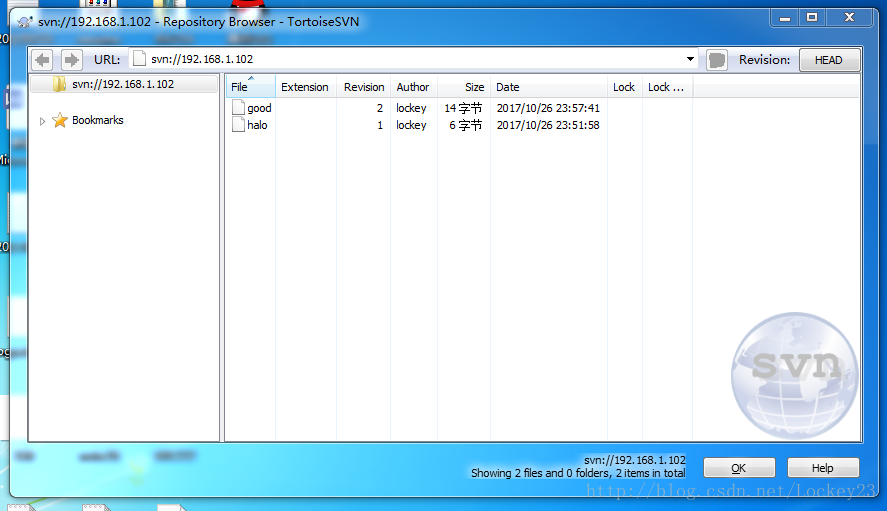Click the 14 字节 size cell

pyautogui.click(x=463, y=108)
